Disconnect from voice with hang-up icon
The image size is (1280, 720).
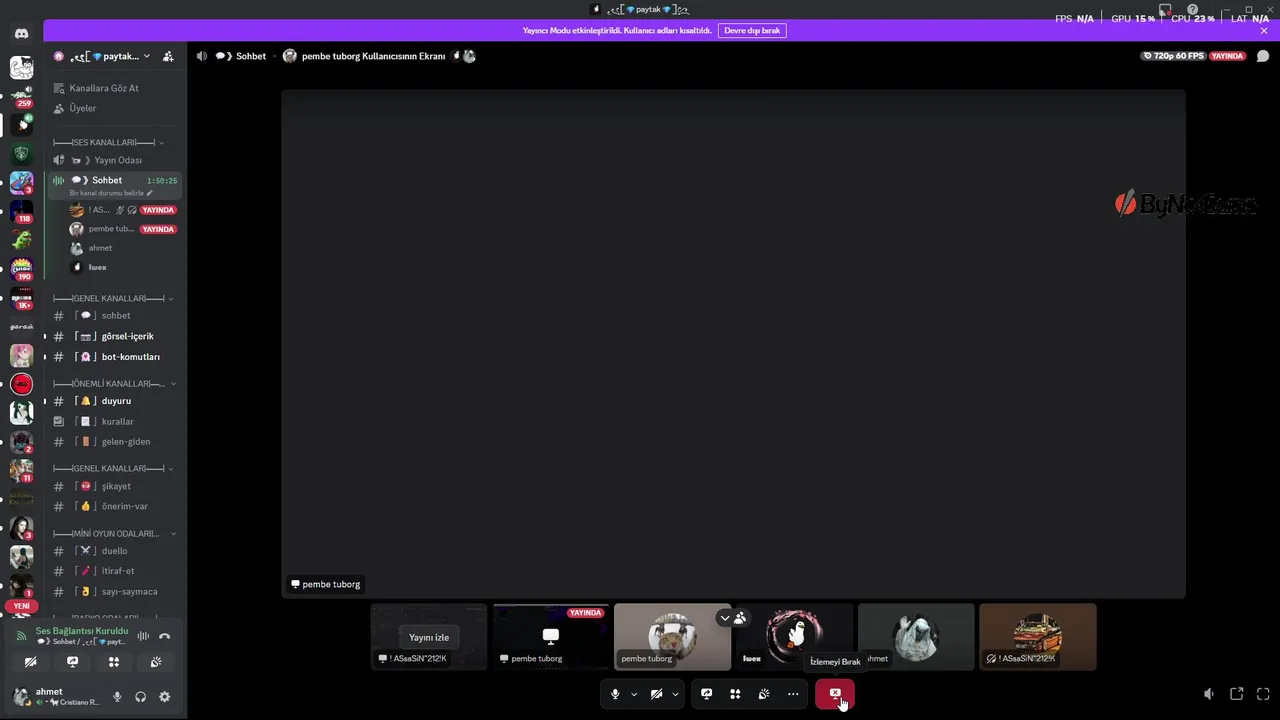coord(165,636)
